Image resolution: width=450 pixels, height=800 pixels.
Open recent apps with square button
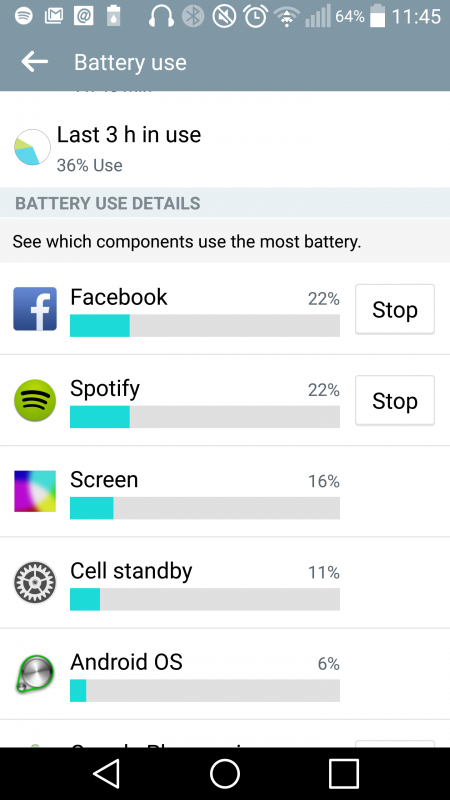[344, 774]
